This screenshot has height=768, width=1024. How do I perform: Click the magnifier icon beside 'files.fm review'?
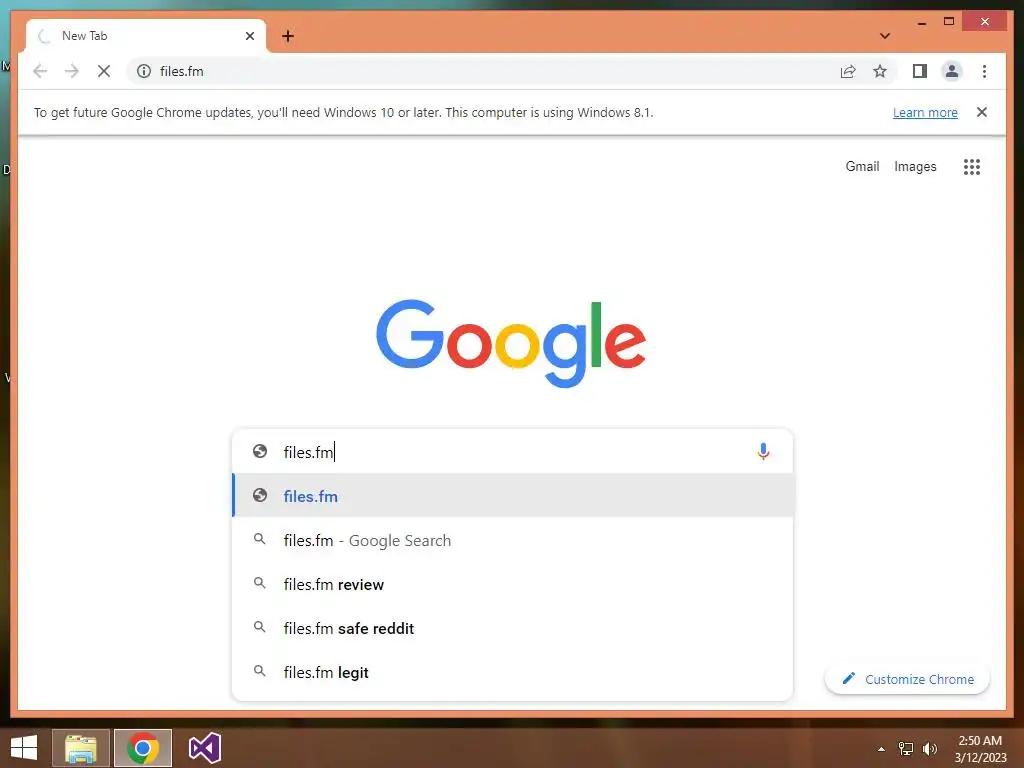[x=260, y=583]
